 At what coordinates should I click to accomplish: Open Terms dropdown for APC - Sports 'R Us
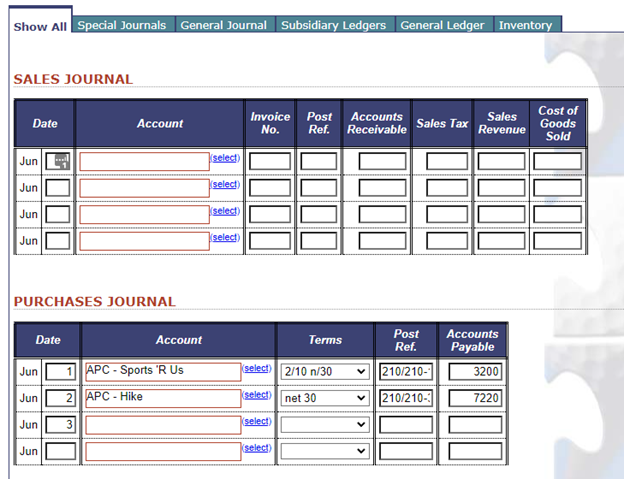pyautogui.click(x=325, y=372)
